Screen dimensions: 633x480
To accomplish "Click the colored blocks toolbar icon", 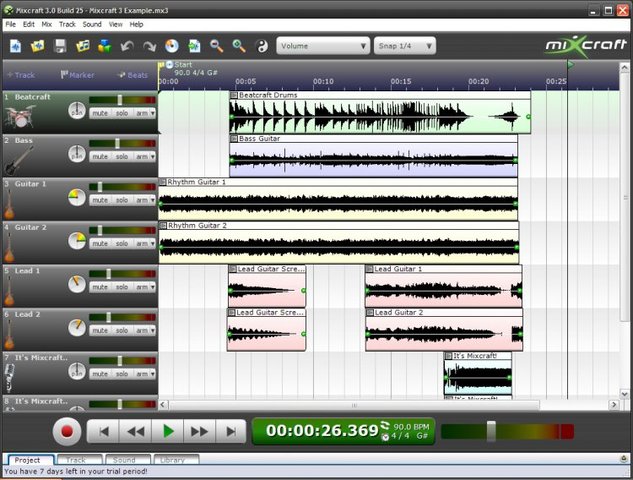I will 105,46.
